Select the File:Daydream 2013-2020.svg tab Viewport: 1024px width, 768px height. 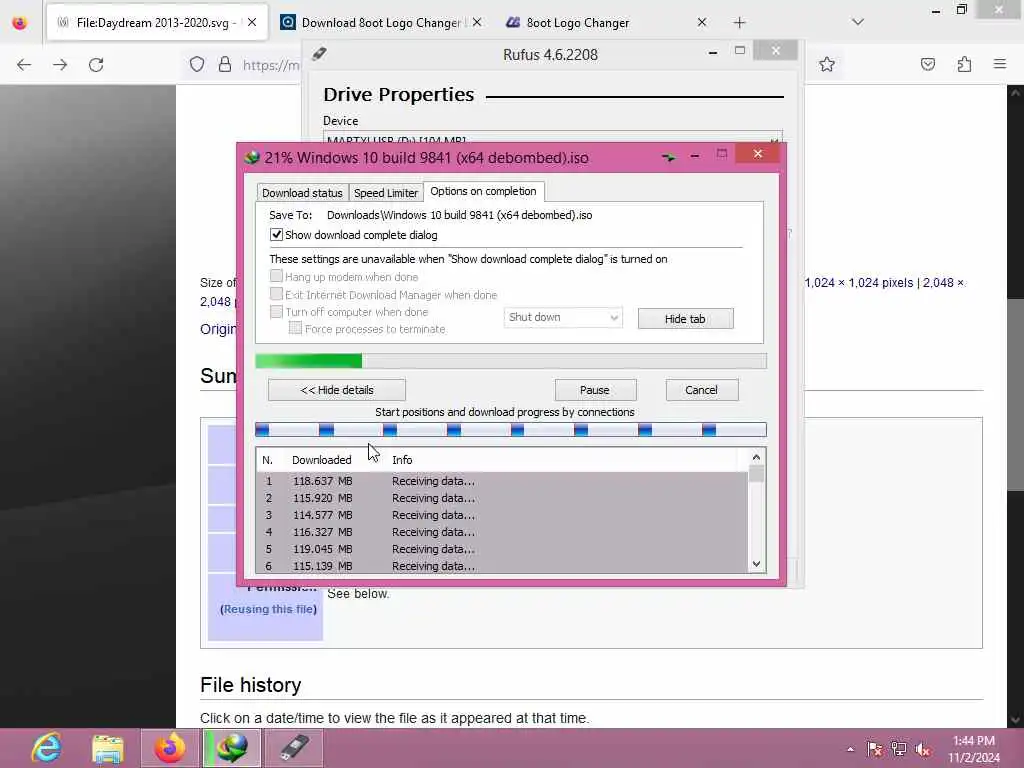tap(155, 23)
